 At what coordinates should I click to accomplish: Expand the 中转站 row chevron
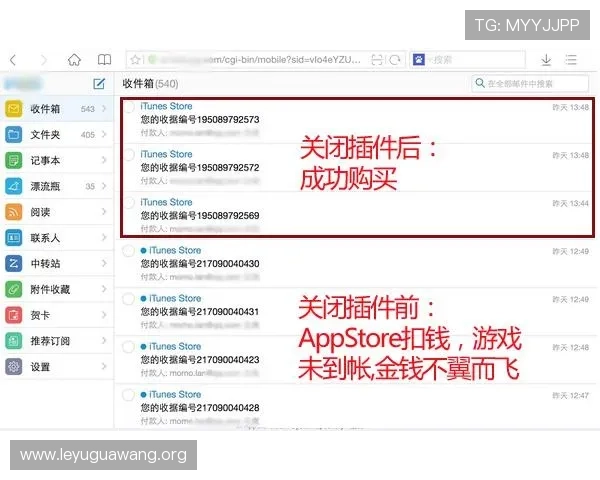104,263
